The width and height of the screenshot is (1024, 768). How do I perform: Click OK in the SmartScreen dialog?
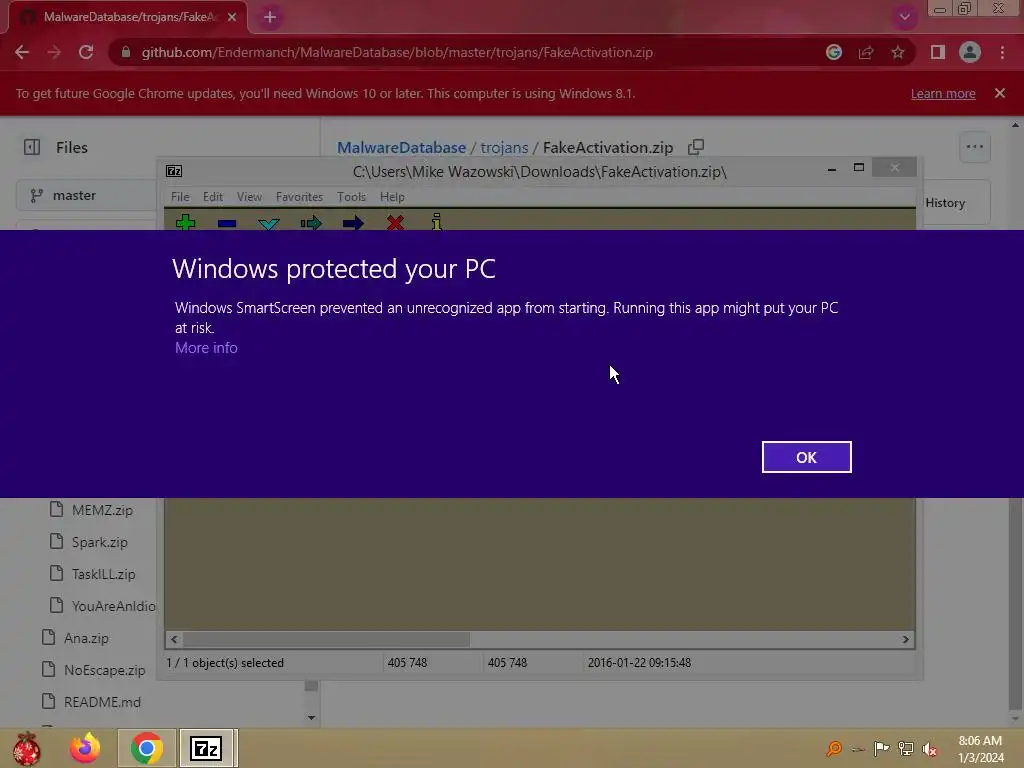(806, 457)
